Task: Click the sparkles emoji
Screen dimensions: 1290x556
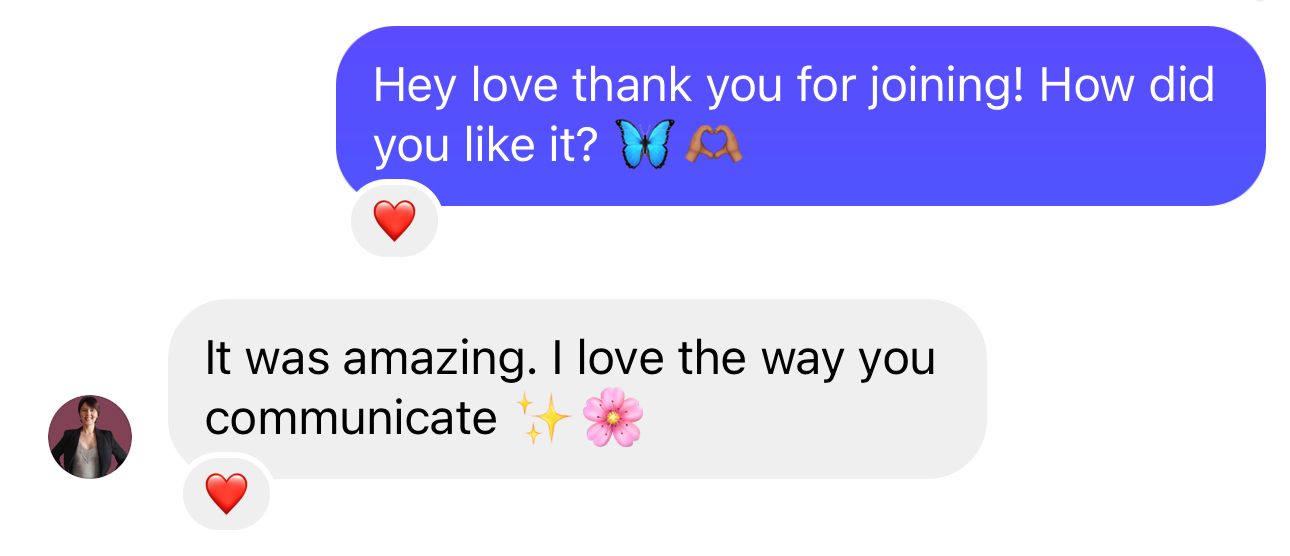Action: [x=543, y=418]
